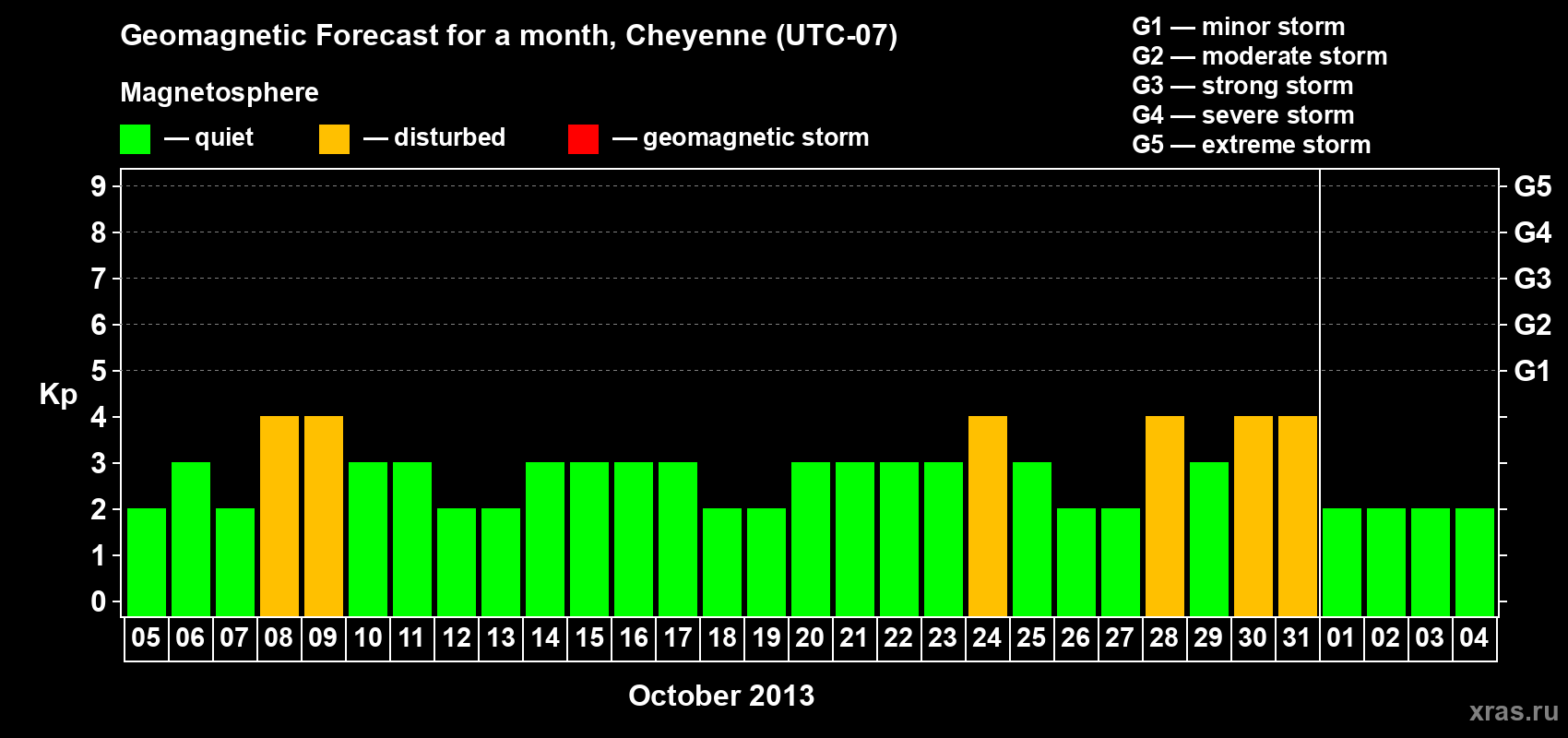The width and height of the screenshot is (1568, 738).
Task: Click the red geomagnetic storm legend swatch
Action: coord(583,139)
